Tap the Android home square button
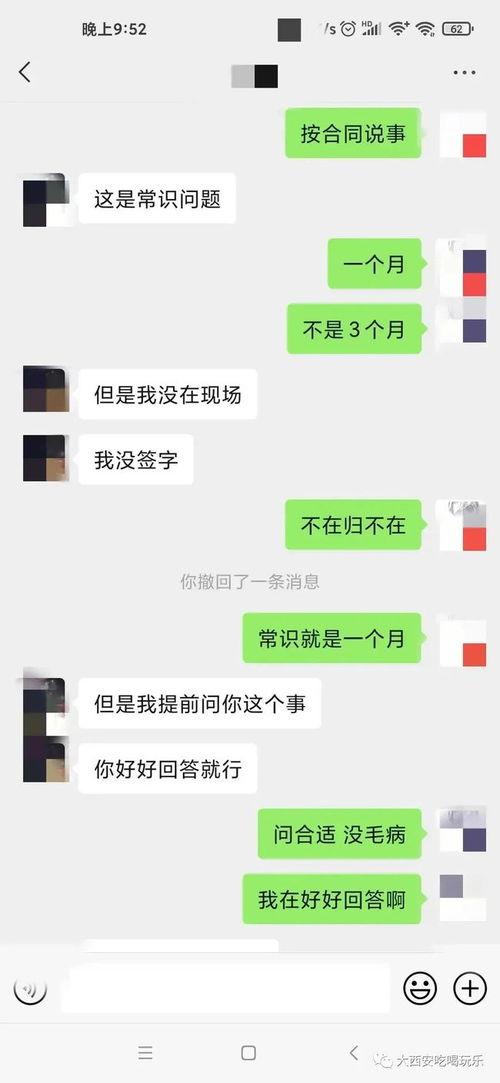Viewport: 500px width, 1083px height. 249,1053
